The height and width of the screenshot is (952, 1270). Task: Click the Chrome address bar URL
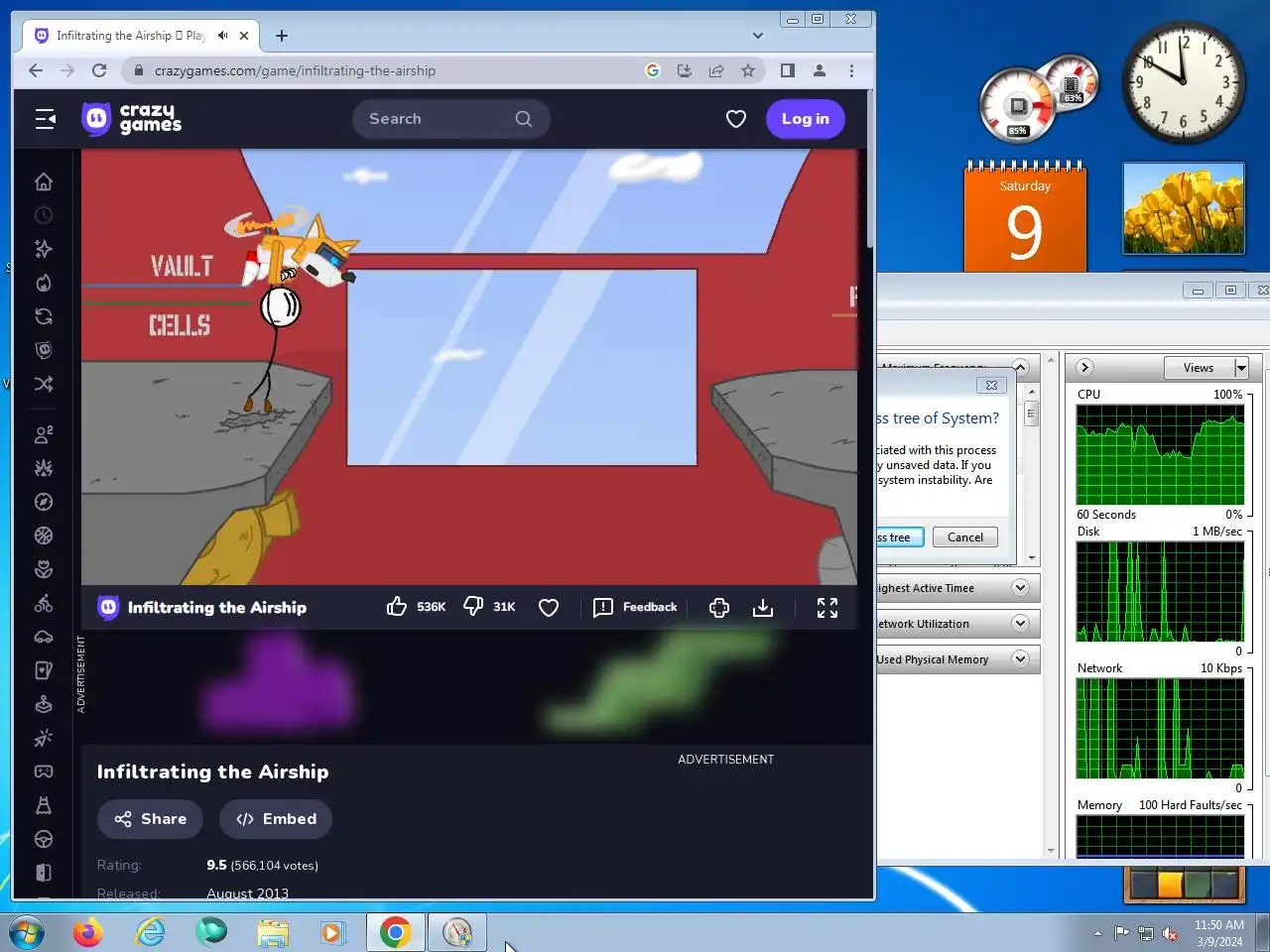pos(295,70)
